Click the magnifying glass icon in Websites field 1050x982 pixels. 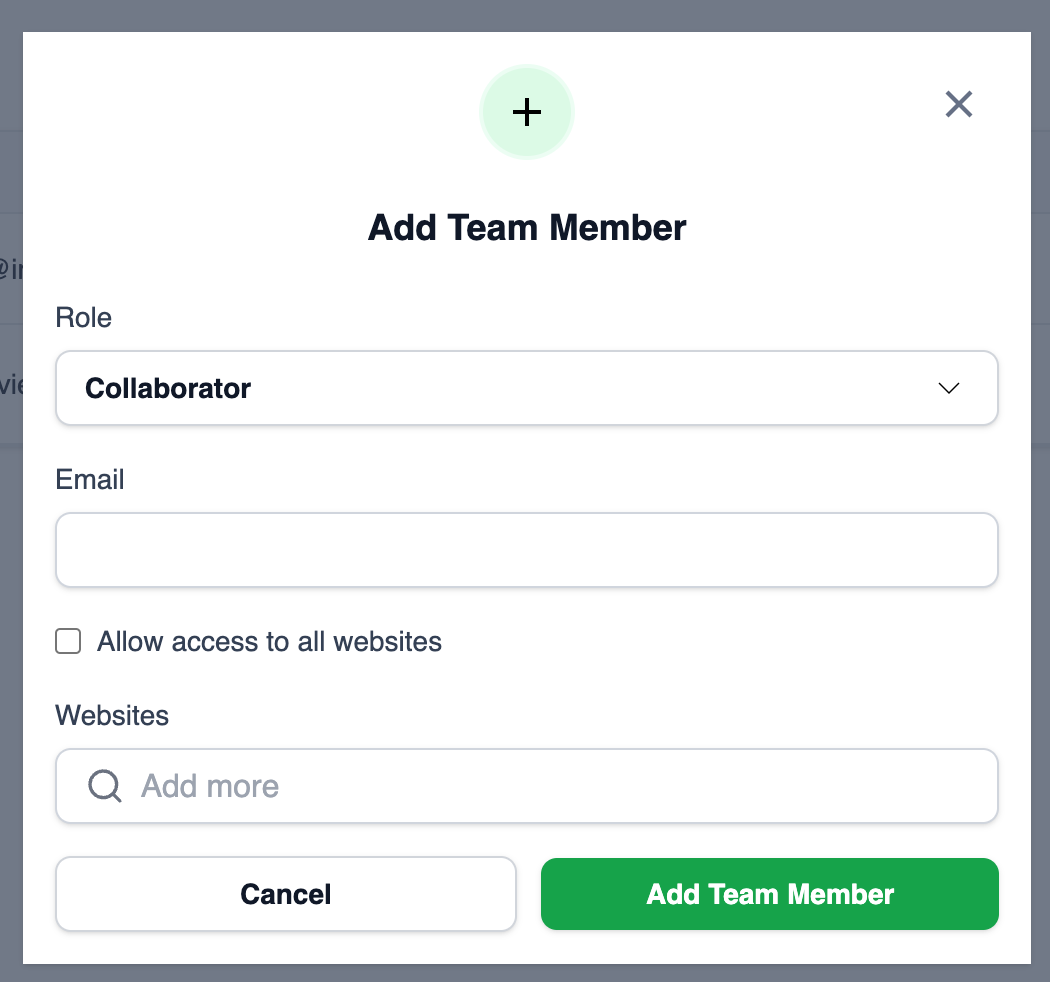tap(103, 786)
